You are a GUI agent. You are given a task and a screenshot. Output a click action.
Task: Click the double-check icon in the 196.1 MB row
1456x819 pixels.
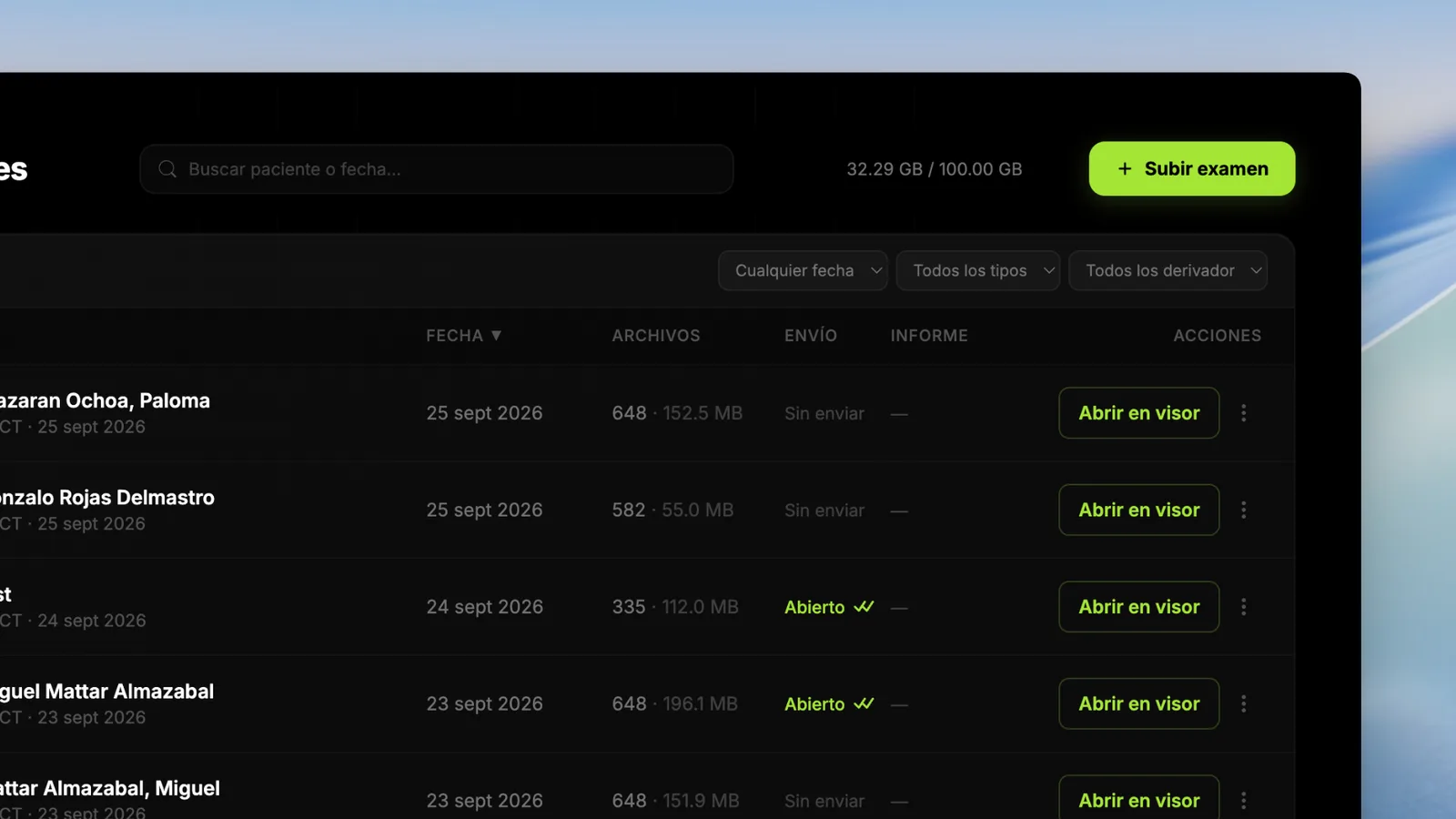pyautogui.click(x=864, y=703)
